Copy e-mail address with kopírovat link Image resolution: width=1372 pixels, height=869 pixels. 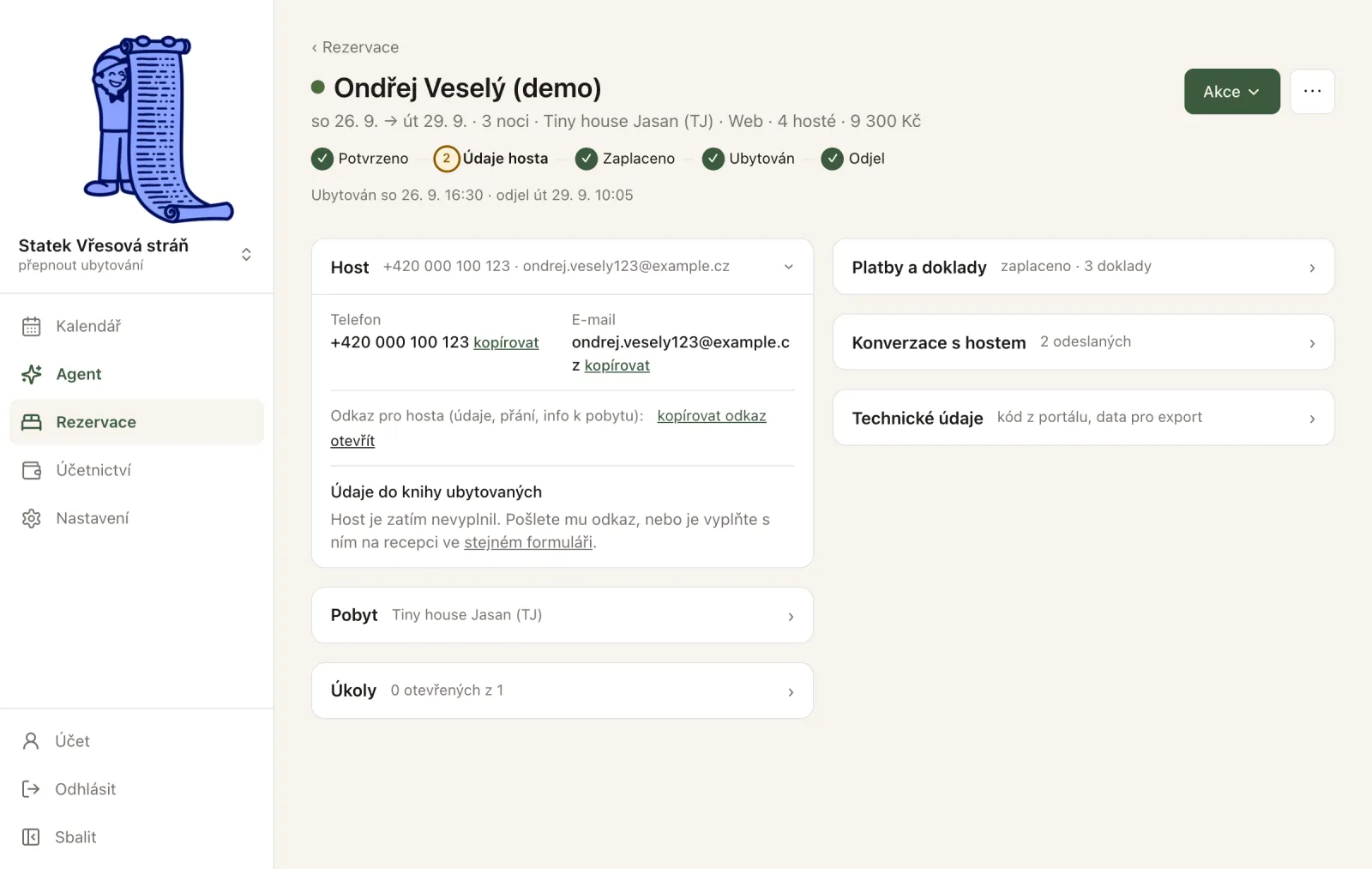[617, 365]
